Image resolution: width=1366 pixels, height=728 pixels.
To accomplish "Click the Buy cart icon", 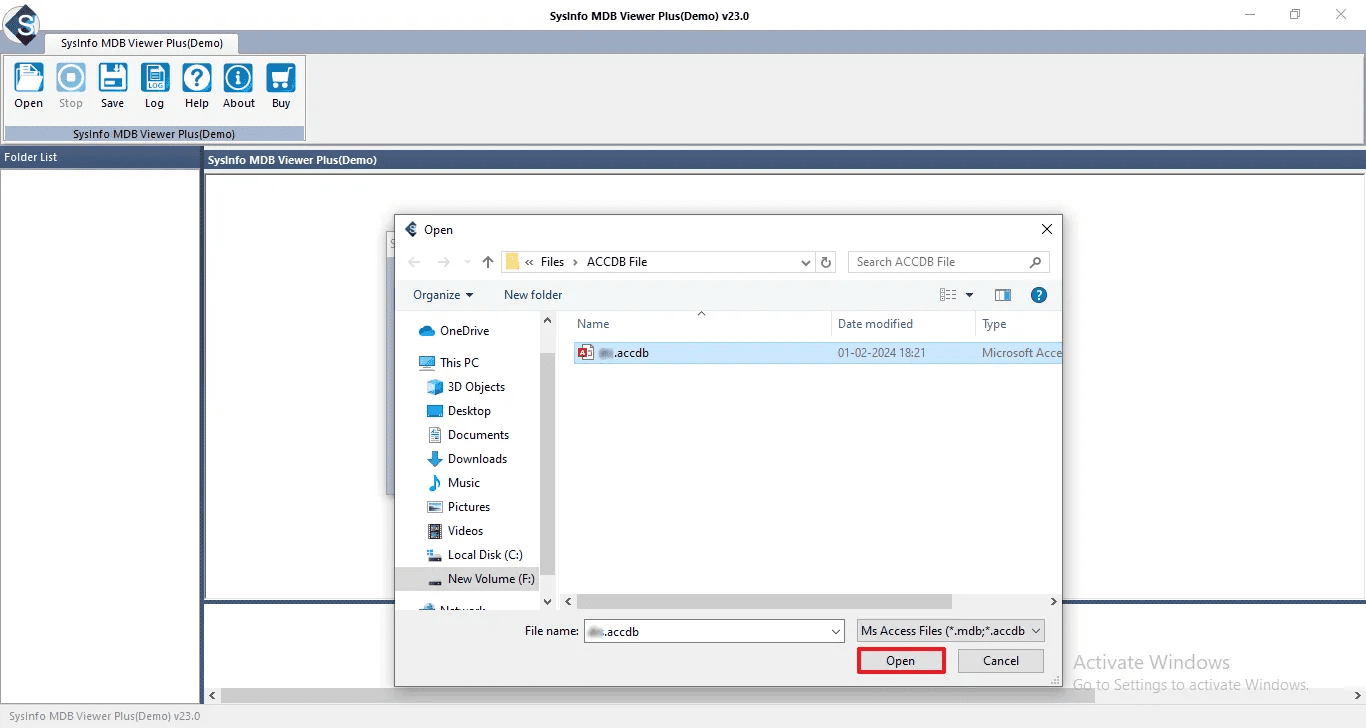I will pyautogui.click(x=281, y=86).
